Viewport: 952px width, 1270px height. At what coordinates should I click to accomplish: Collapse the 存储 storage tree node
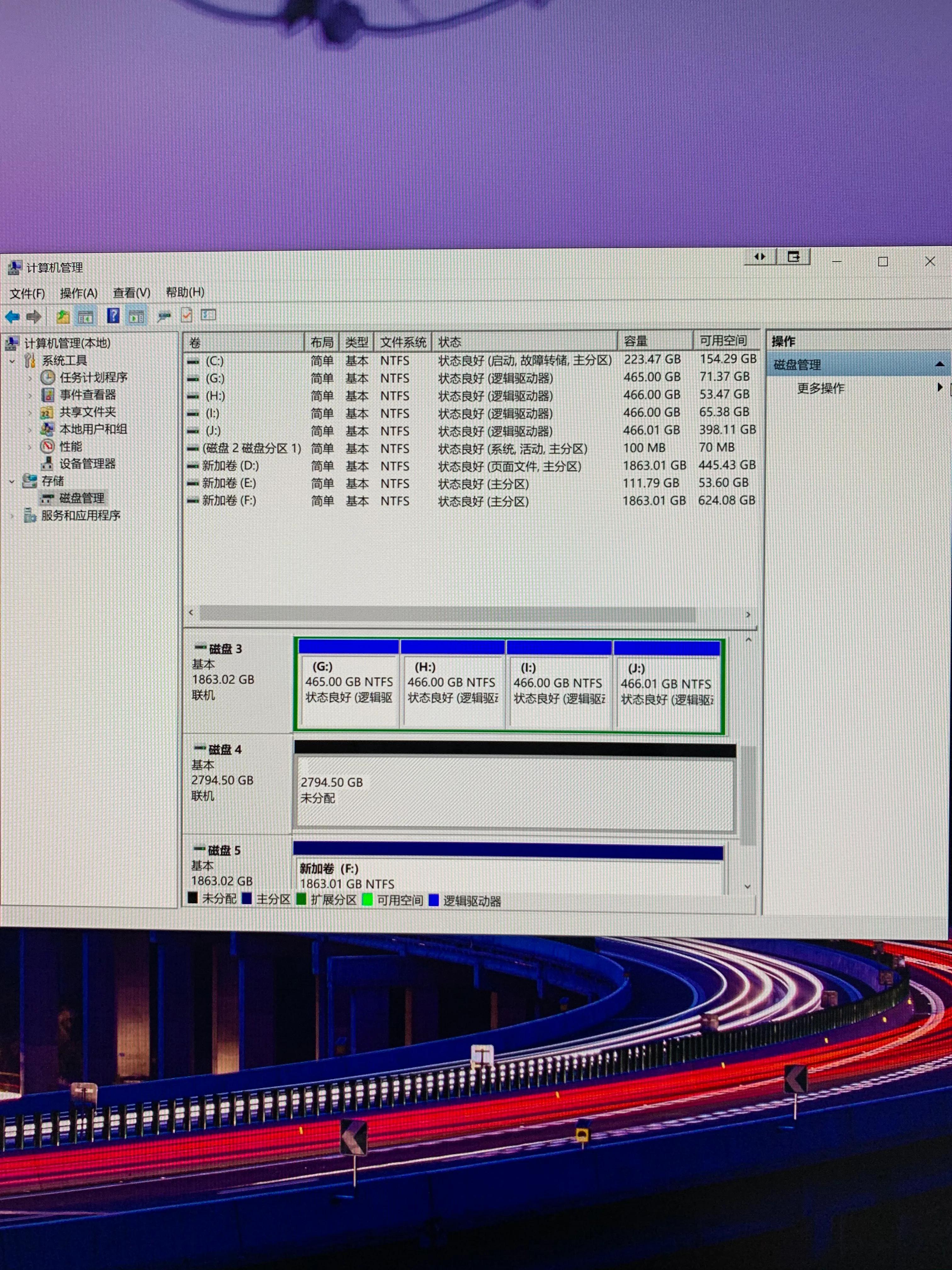click(x=12, y=481)
